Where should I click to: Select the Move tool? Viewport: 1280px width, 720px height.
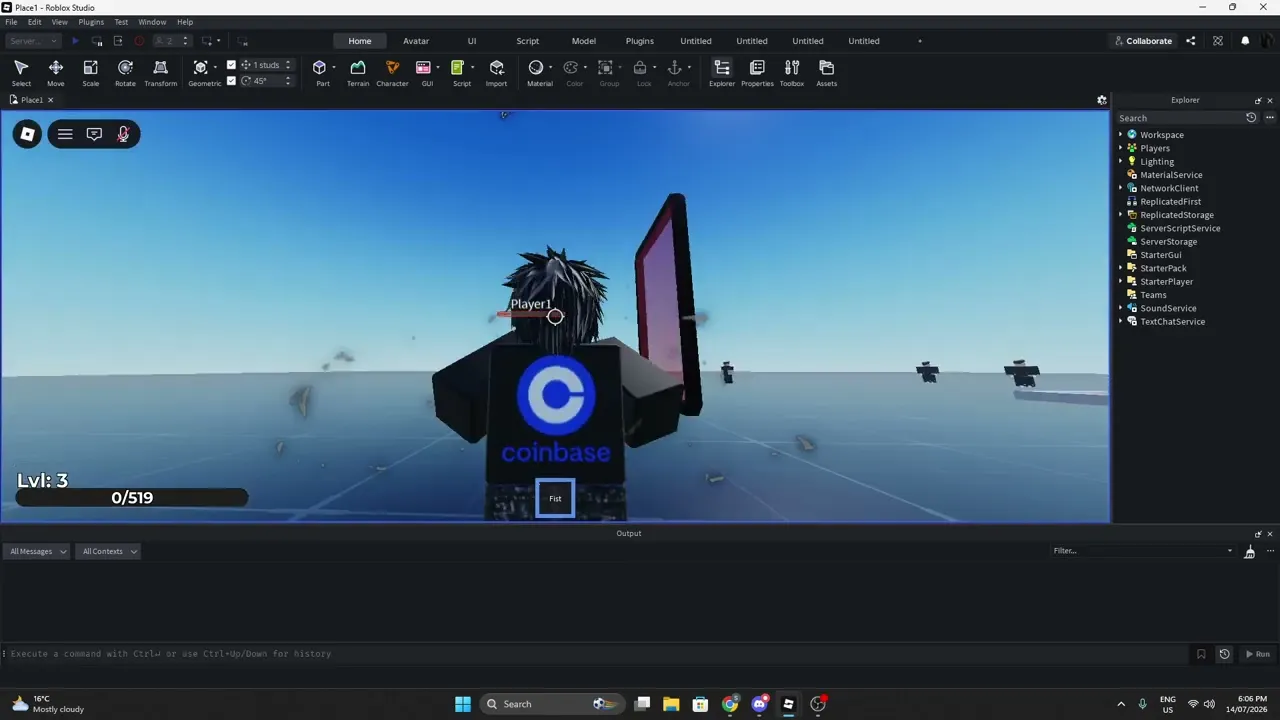click(x=56, y=72)
